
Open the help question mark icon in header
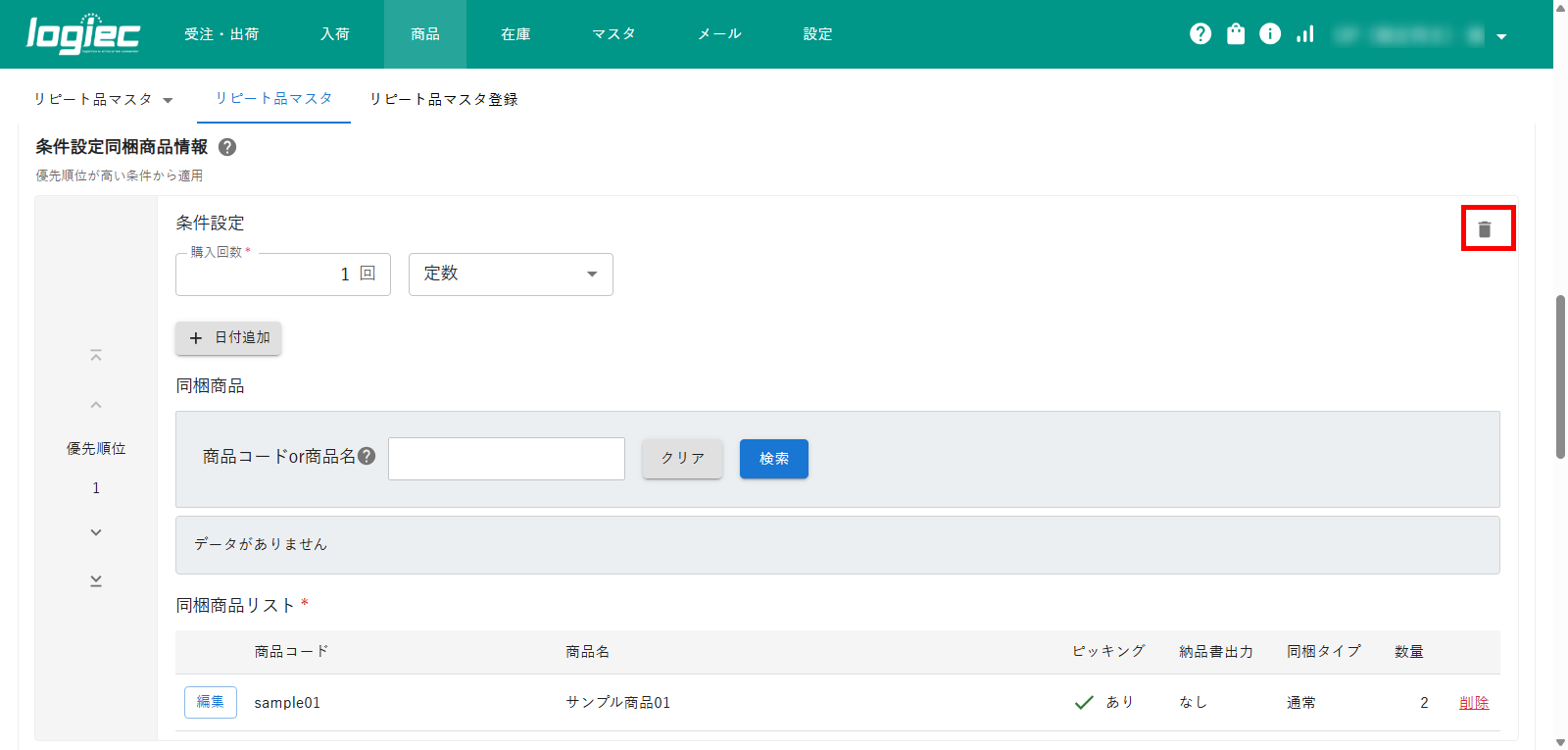1200,34
